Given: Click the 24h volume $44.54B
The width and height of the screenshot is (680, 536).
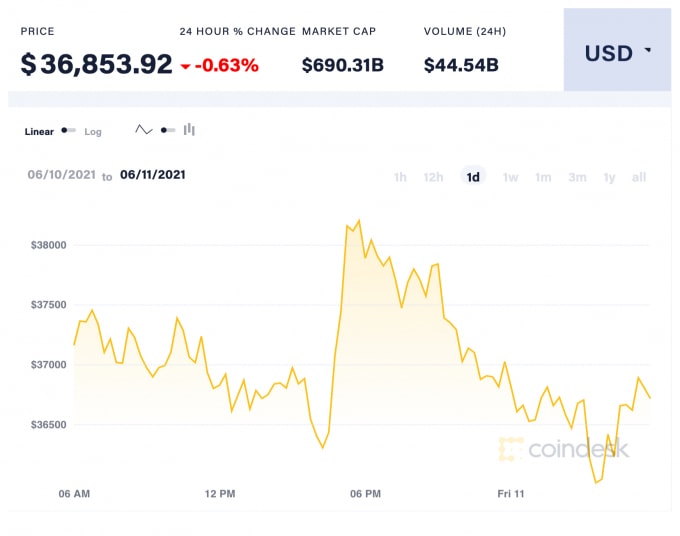Looking at the screenshot, I should point(461,65).
